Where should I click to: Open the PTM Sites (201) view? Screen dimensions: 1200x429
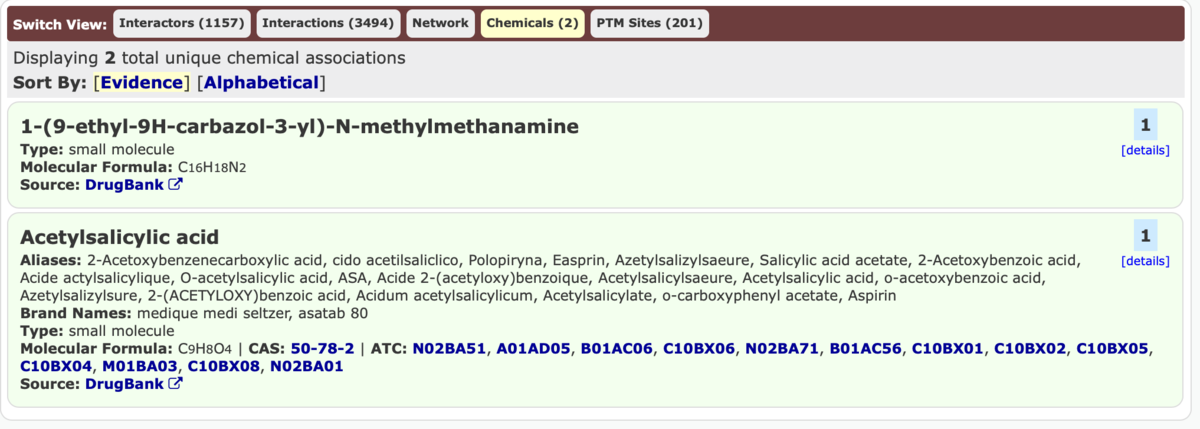pos(649,23)
